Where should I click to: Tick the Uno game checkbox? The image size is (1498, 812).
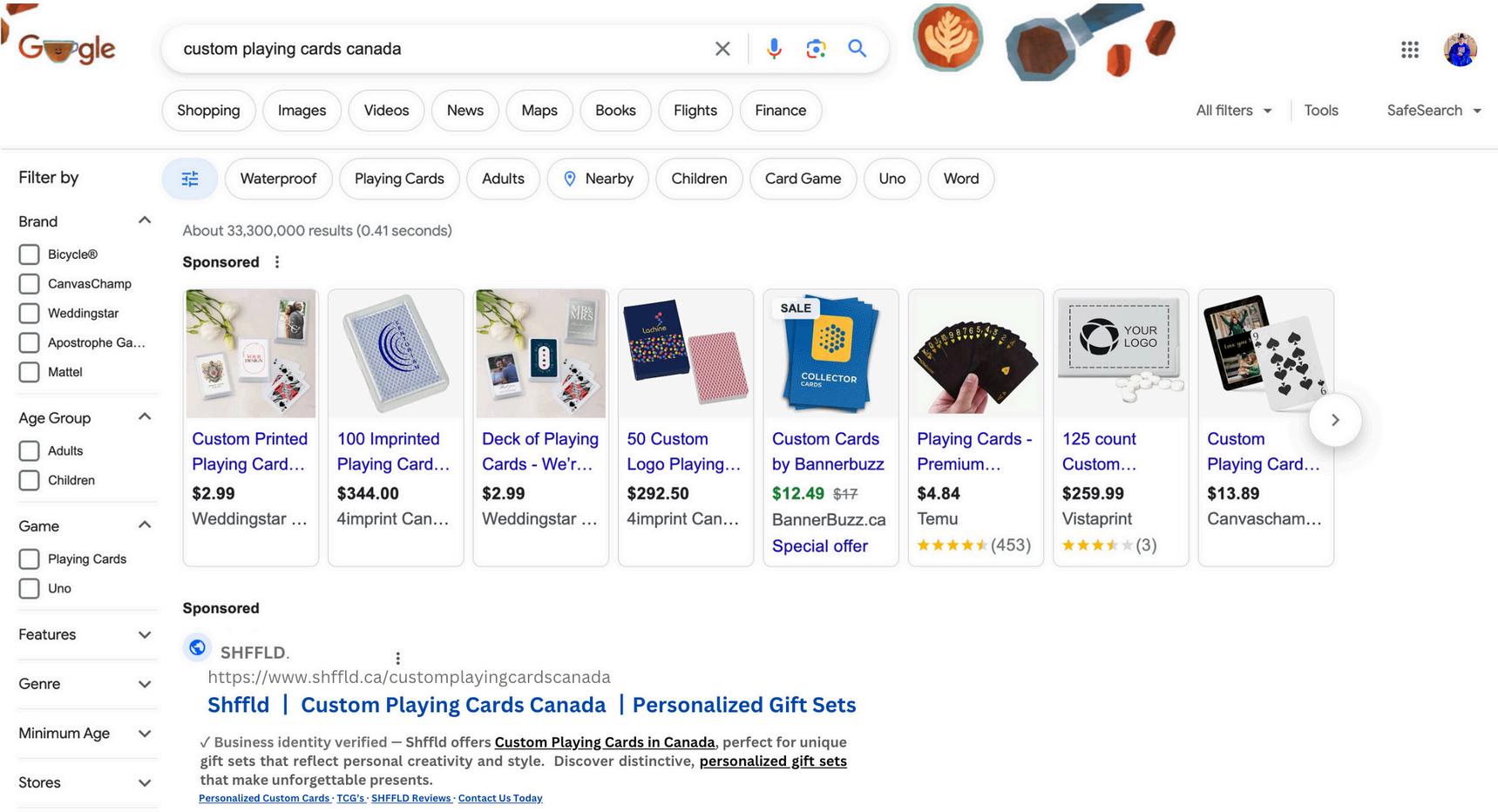[30, 588]
